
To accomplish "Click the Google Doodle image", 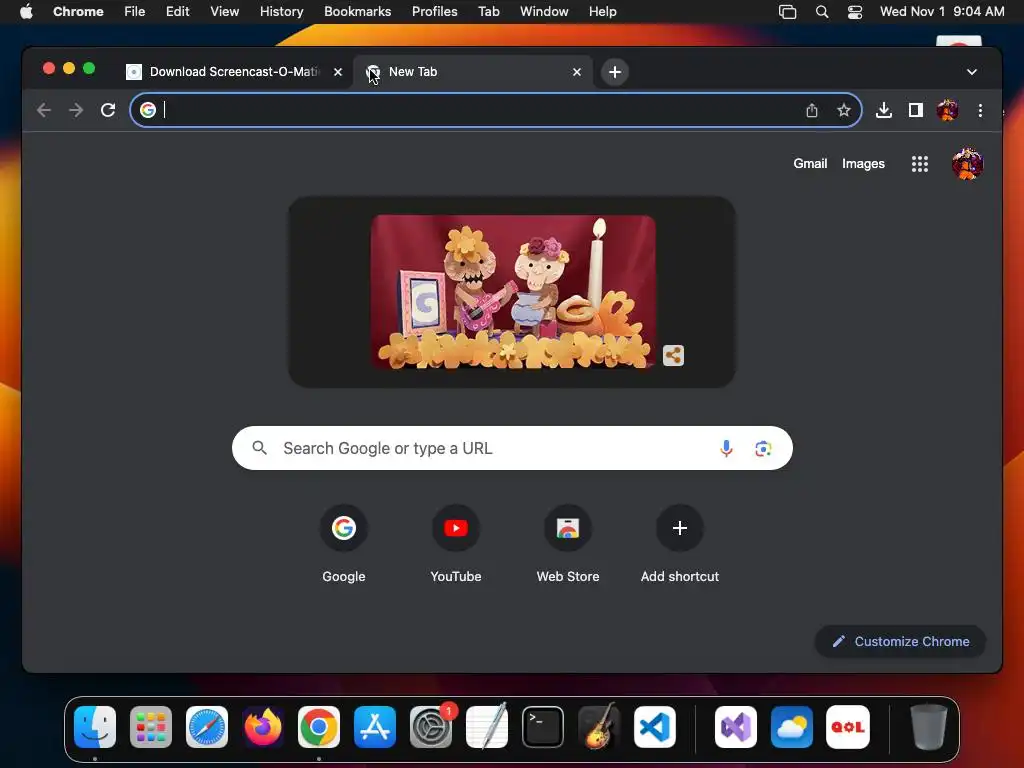I will tap(513, 292).
